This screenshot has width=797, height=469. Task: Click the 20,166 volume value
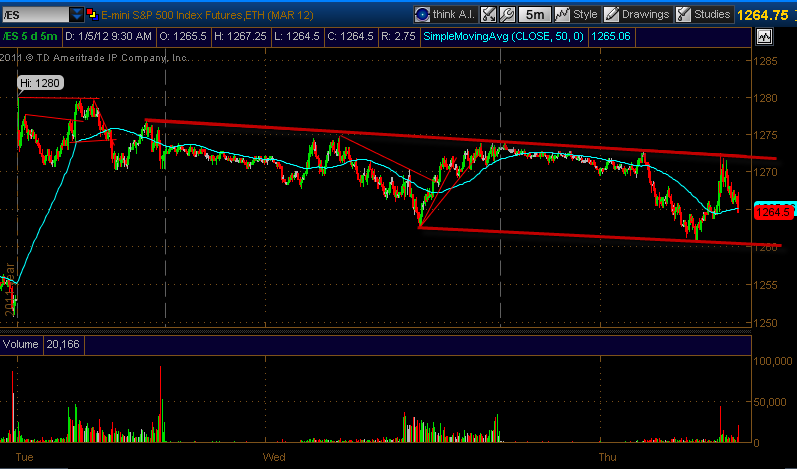(x=63, y=345)
